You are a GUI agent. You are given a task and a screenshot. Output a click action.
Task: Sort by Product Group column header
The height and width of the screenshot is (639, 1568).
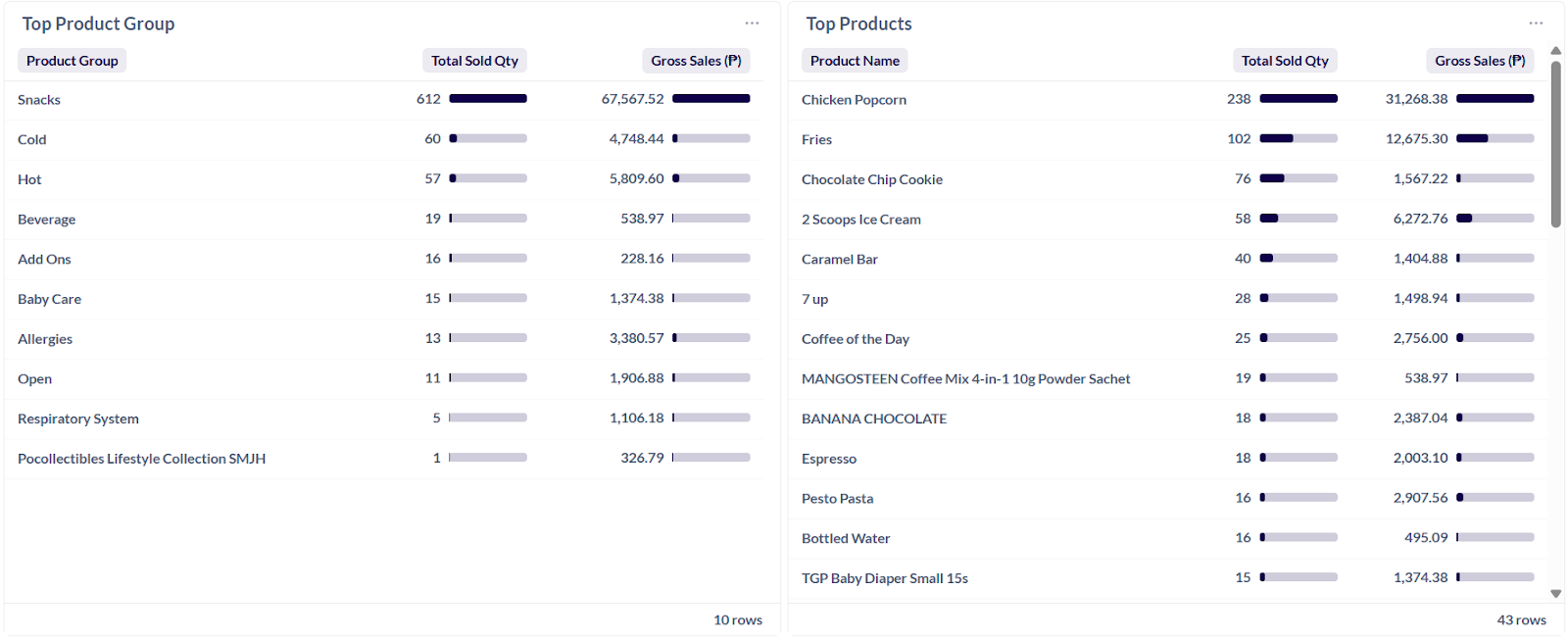coord(73,61)
